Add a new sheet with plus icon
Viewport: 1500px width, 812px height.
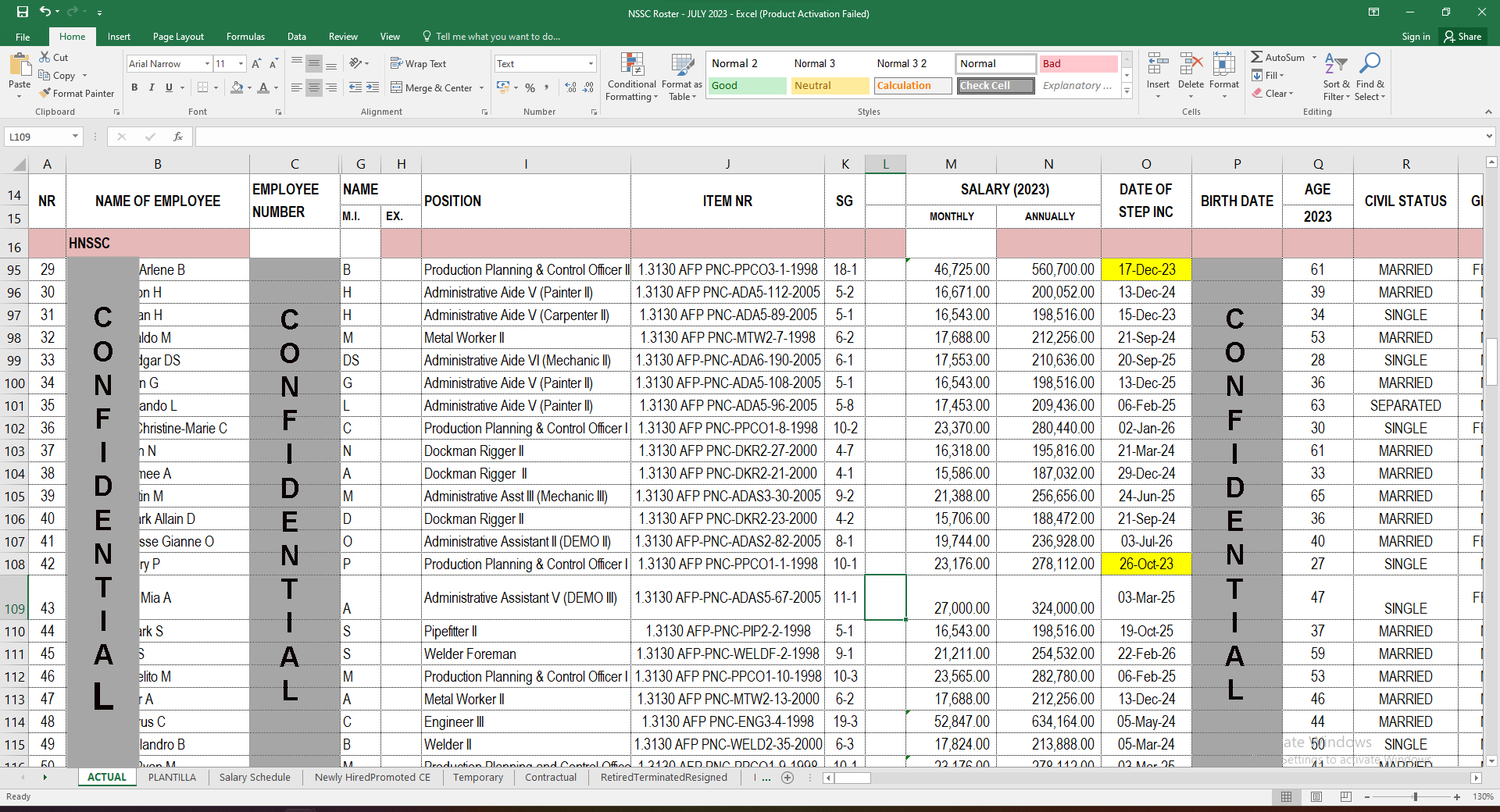787,778
